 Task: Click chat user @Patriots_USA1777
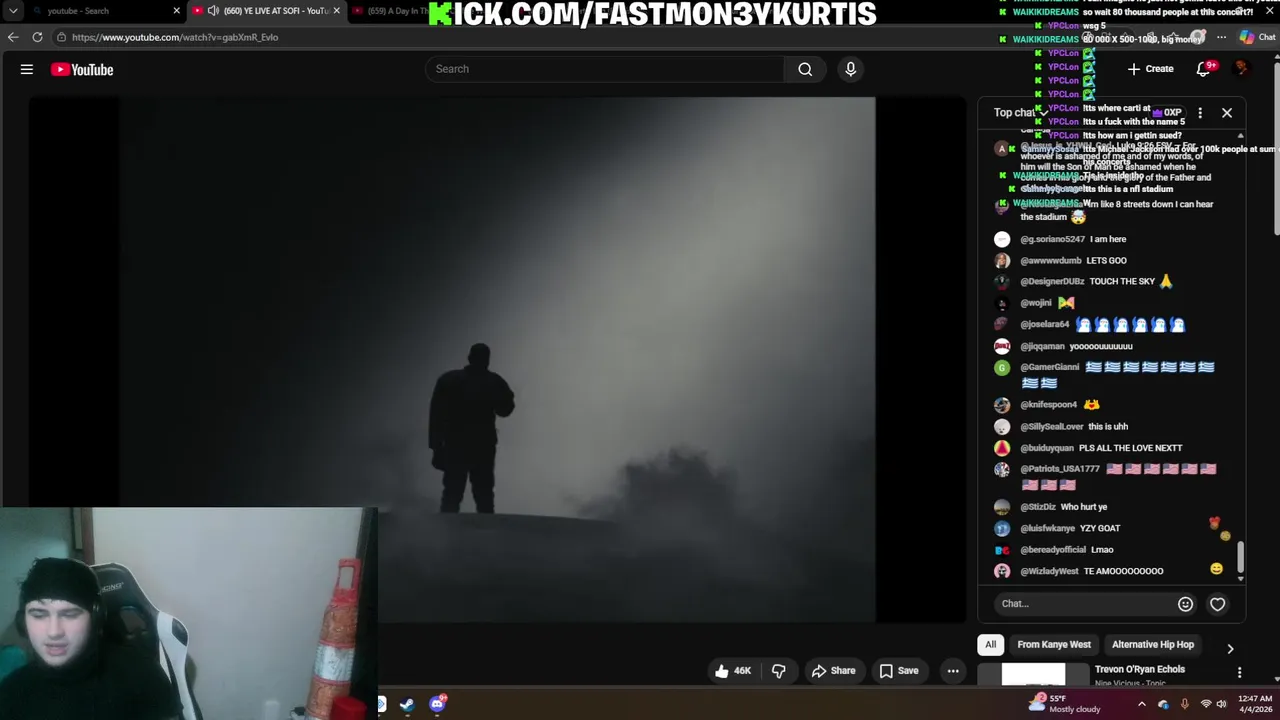1059,469
